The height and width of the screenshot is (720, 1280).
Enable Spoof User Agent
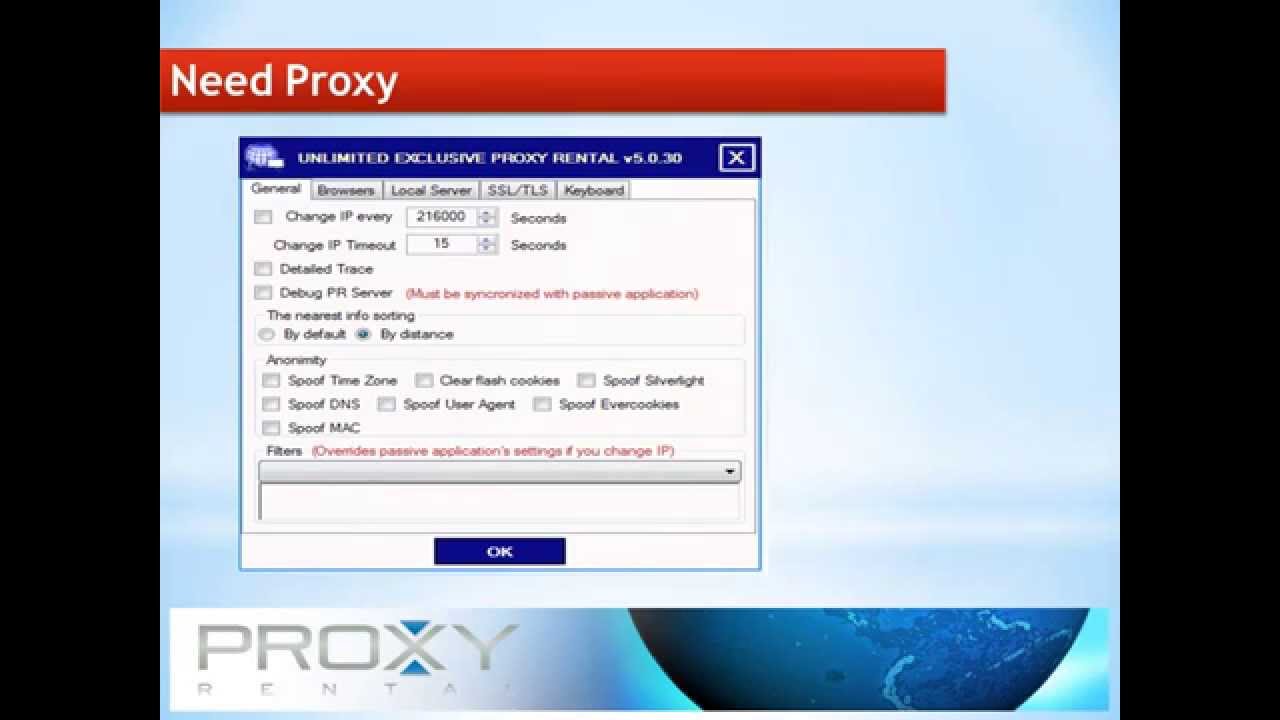pos(387,404)
